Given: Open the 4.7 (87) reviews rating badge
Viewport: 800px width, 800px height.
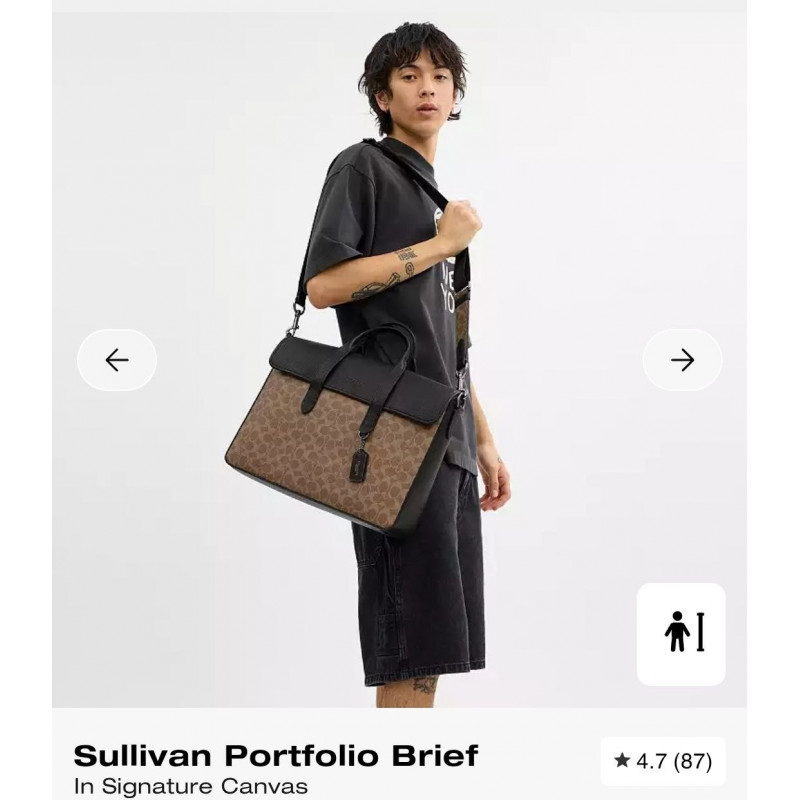Looking at the screenshot, I should (x=663, y=761).
